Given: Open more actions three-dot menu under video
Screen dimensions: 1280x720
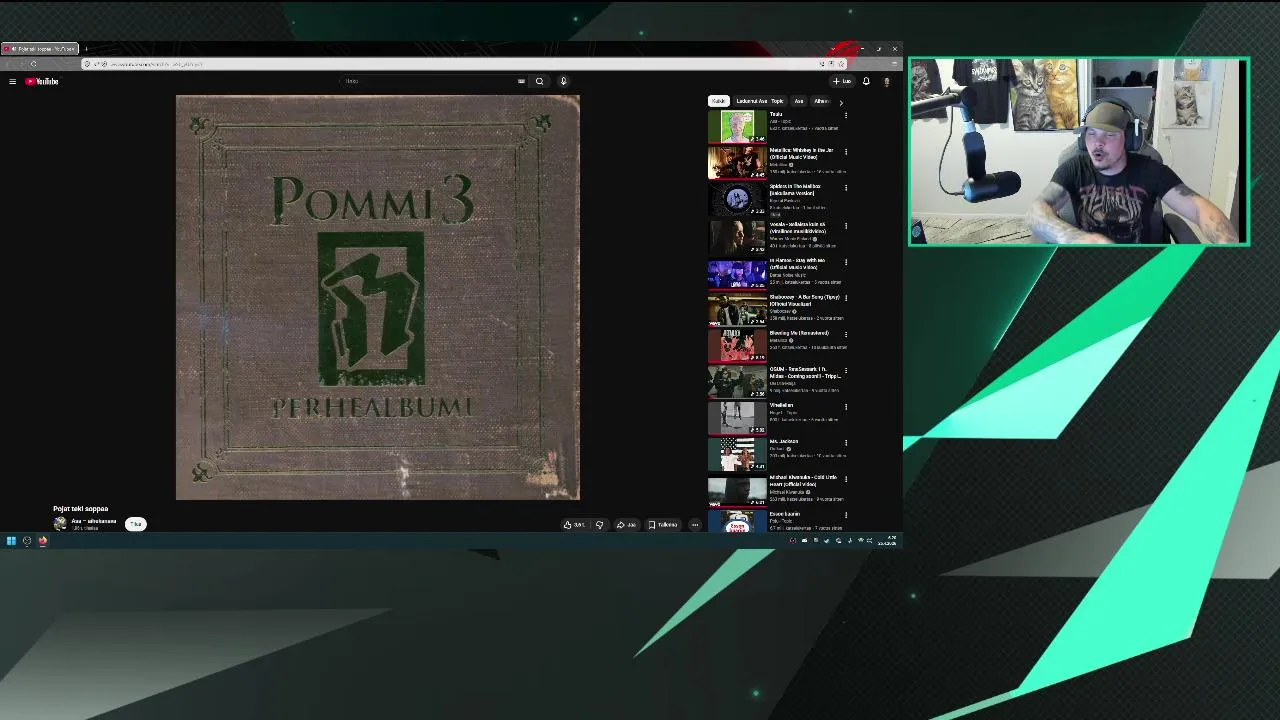Looking at the screenshot, I should (695, 524).
